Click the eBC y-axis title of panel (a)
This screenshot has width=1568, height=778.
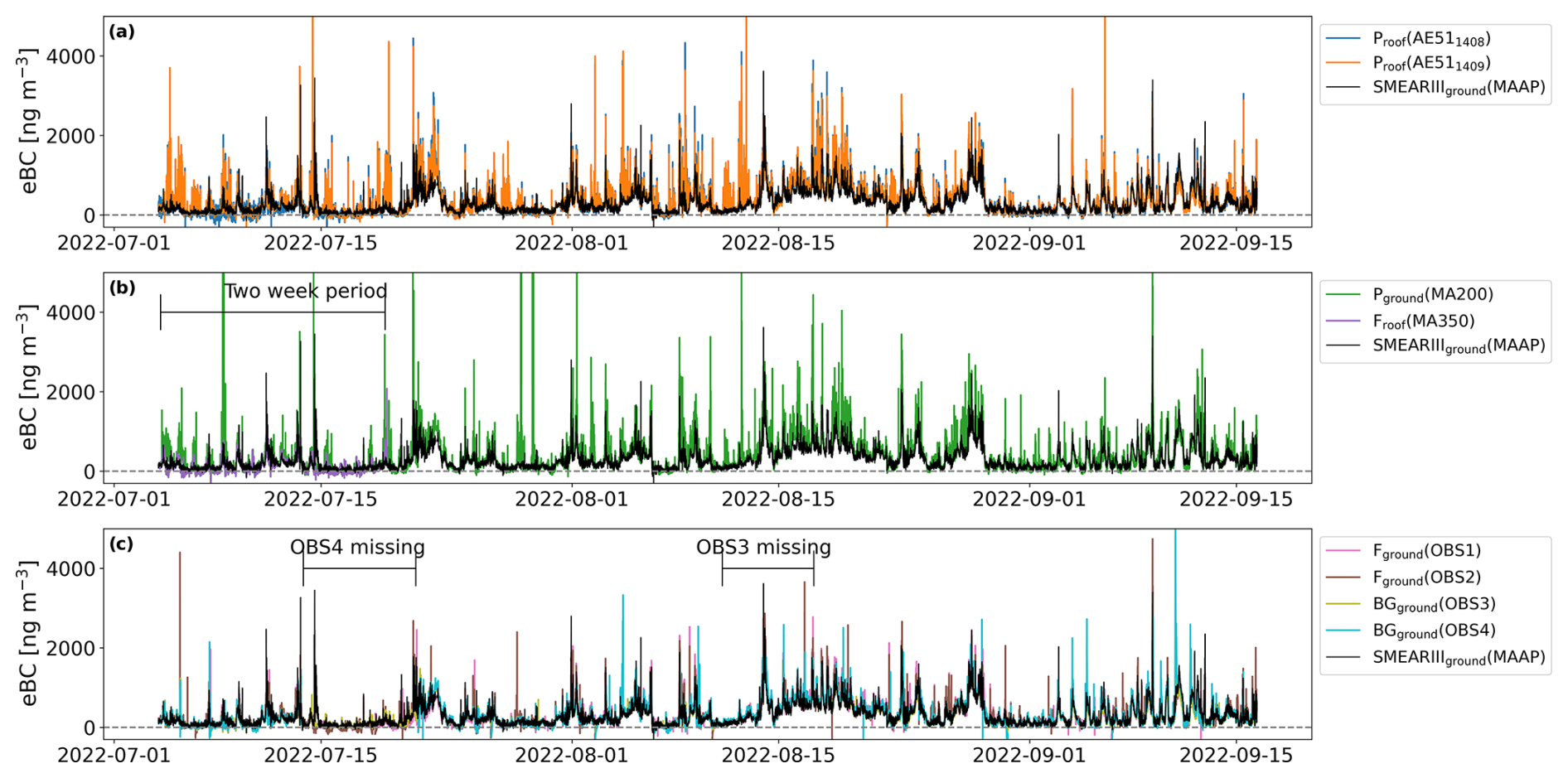click(29, 121)
